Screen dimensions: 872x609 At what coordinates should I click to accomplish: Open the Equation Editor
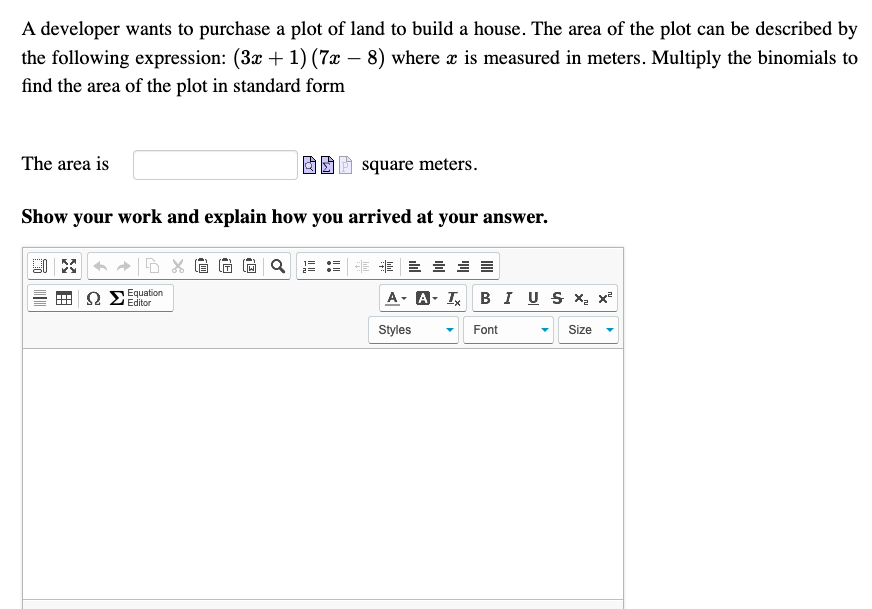tap(137, 298)
